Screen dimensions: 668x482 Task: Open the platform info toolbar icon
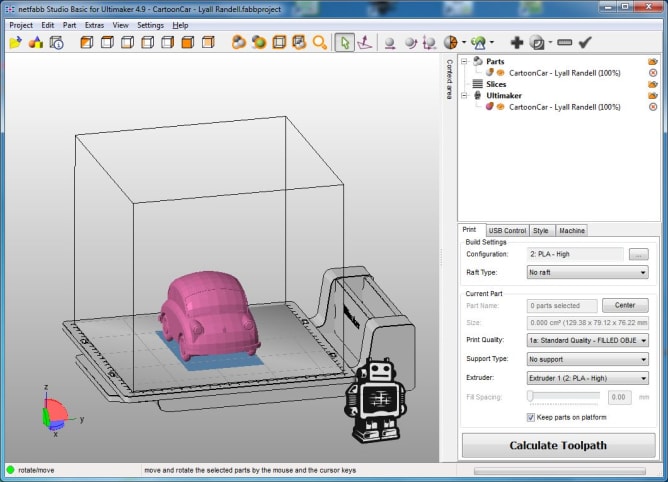(x=56, y=42)
